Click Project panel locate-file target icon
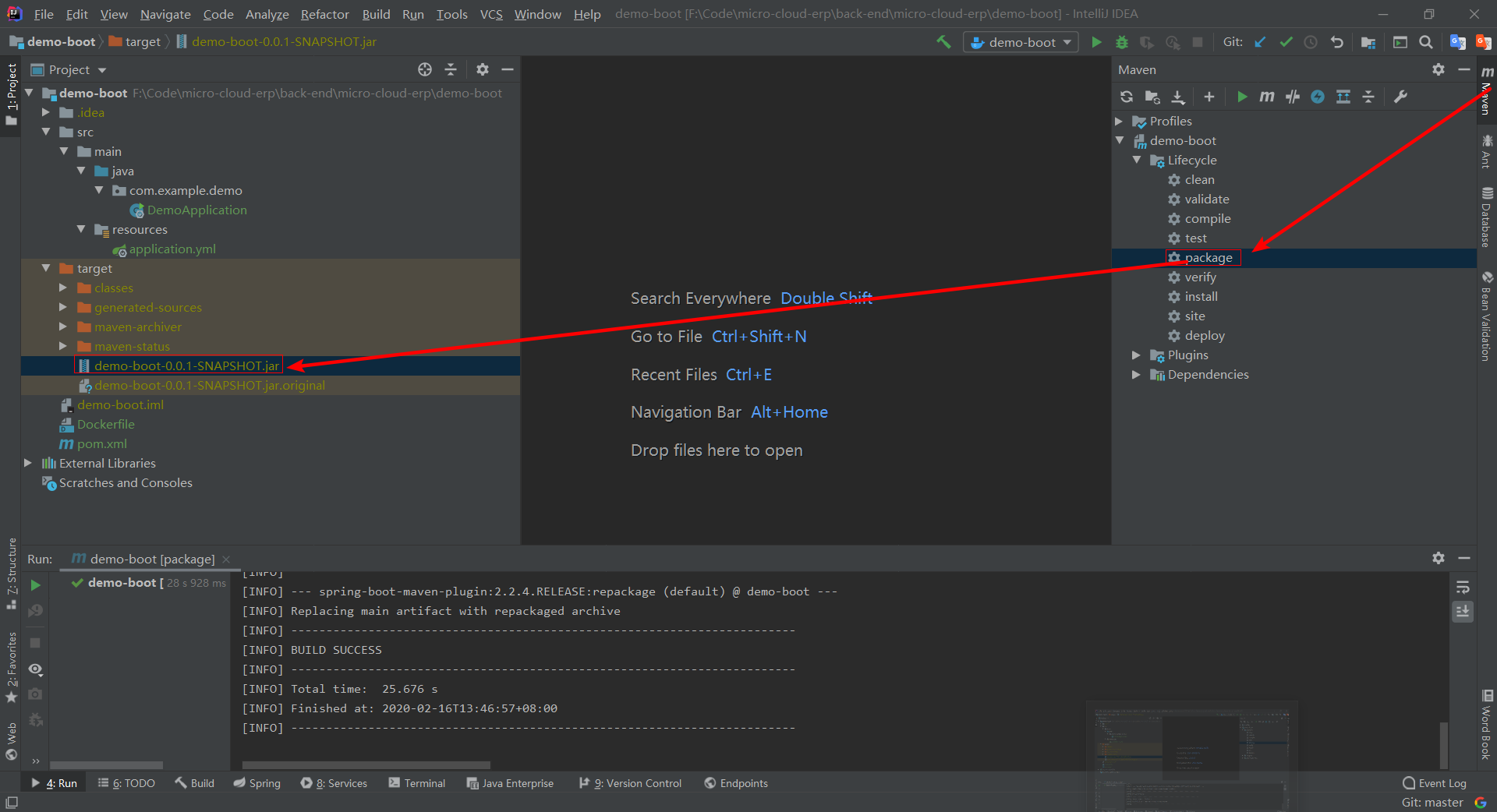 point(425,69)
